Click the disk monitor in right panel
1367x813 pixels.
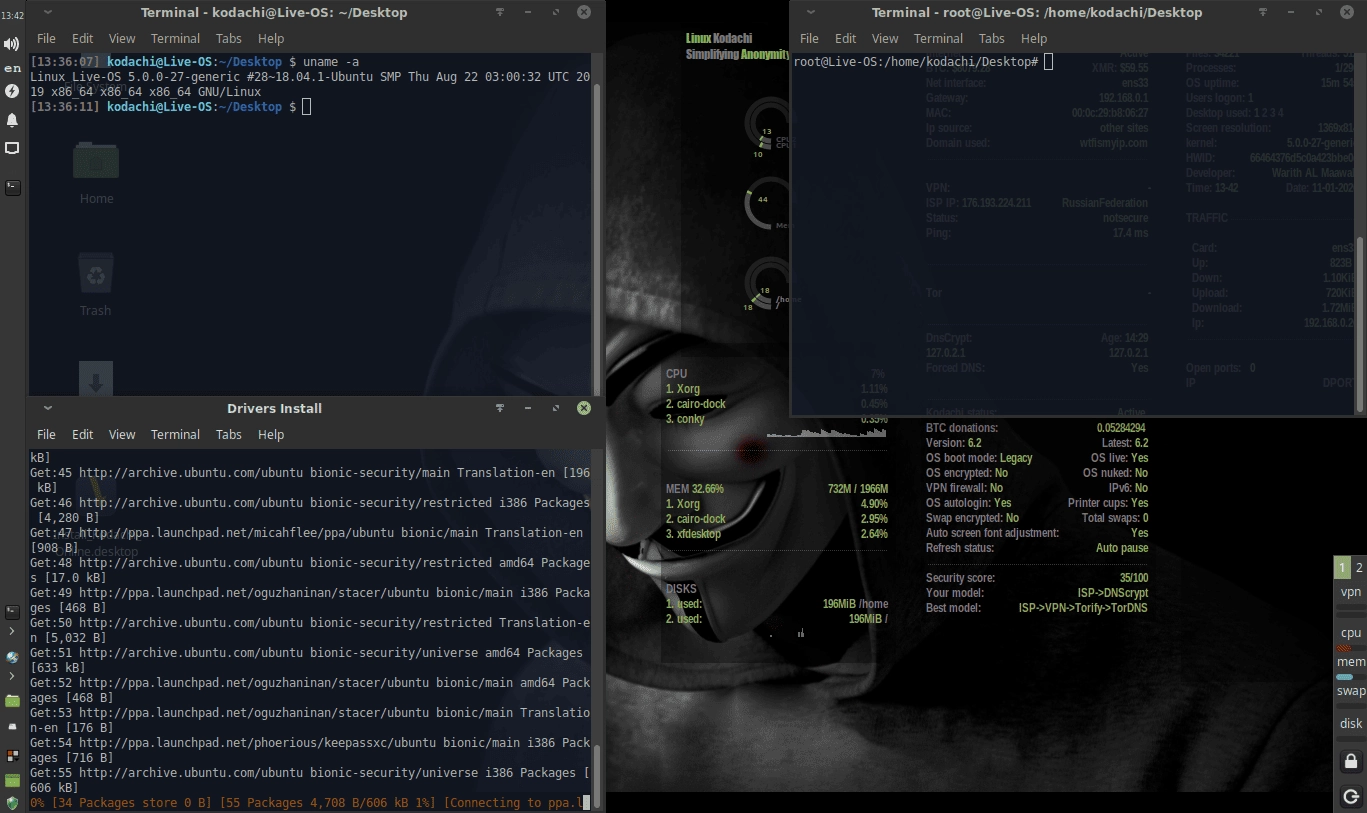coord(1351,724)
